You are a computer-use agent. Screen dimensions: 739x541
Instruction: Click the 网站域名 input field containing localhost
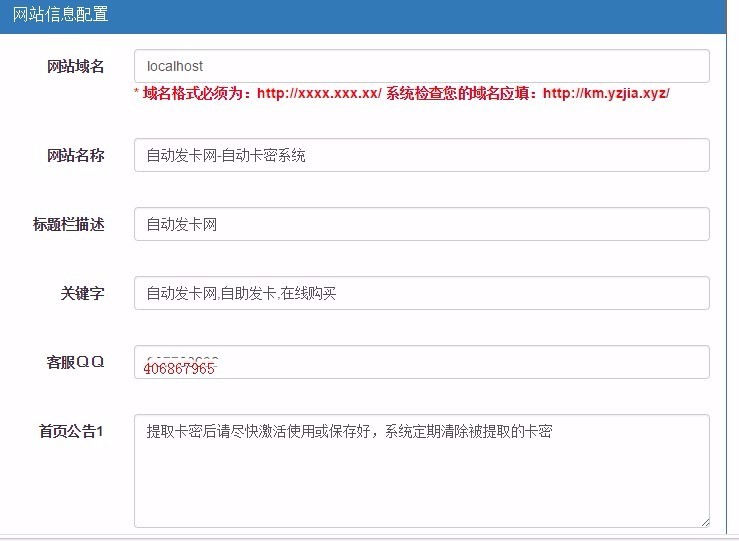click(x=421, y=66)
